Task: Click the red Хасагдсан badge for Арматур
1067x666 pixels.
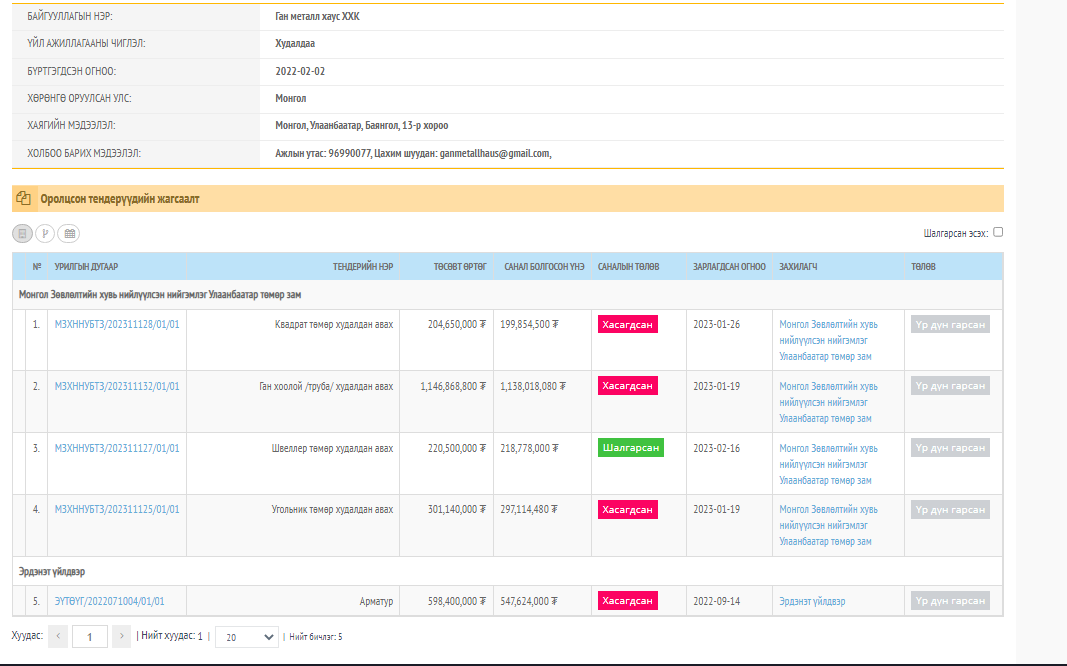Action: 627,601
